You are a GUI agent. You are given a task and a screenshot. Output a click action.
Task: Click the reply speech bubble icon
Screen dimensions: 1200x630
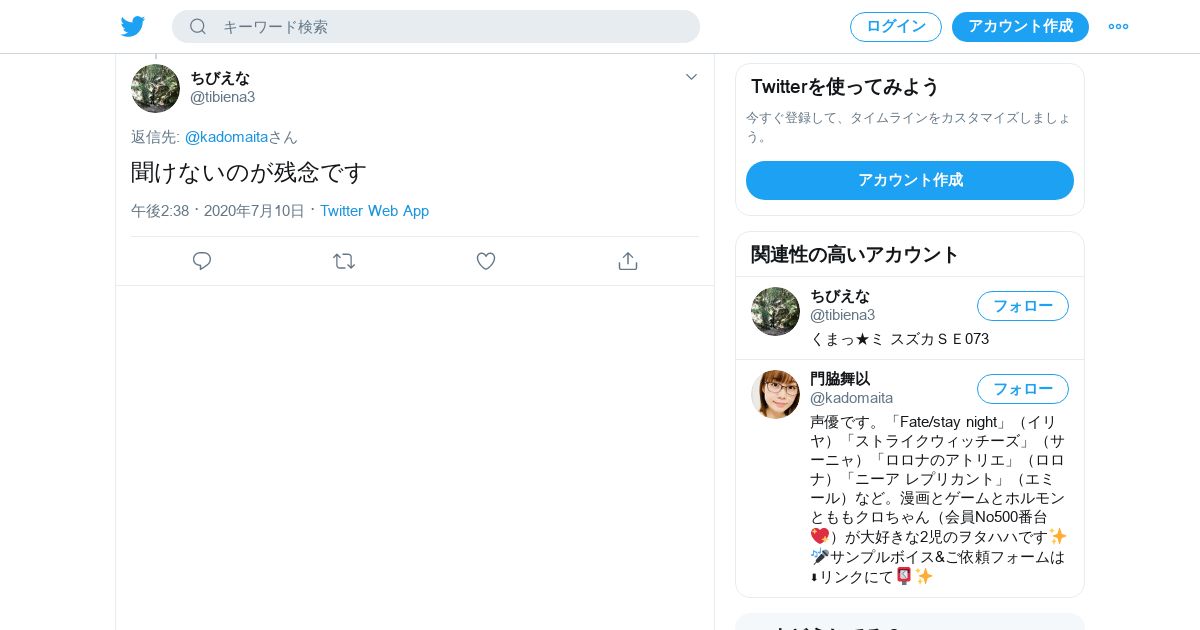(202, 261)
